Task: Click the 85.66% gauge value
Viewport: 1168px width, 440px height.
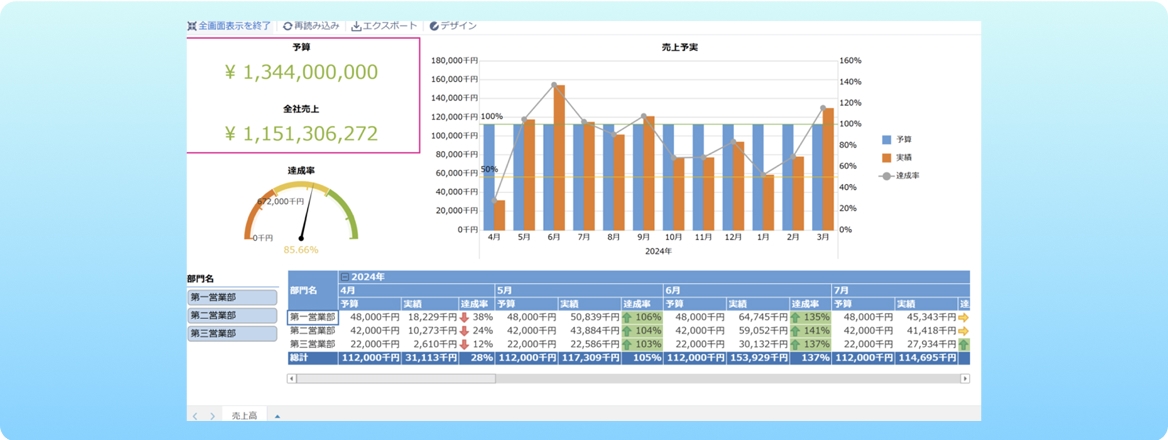Action: (x=301, y=249)
